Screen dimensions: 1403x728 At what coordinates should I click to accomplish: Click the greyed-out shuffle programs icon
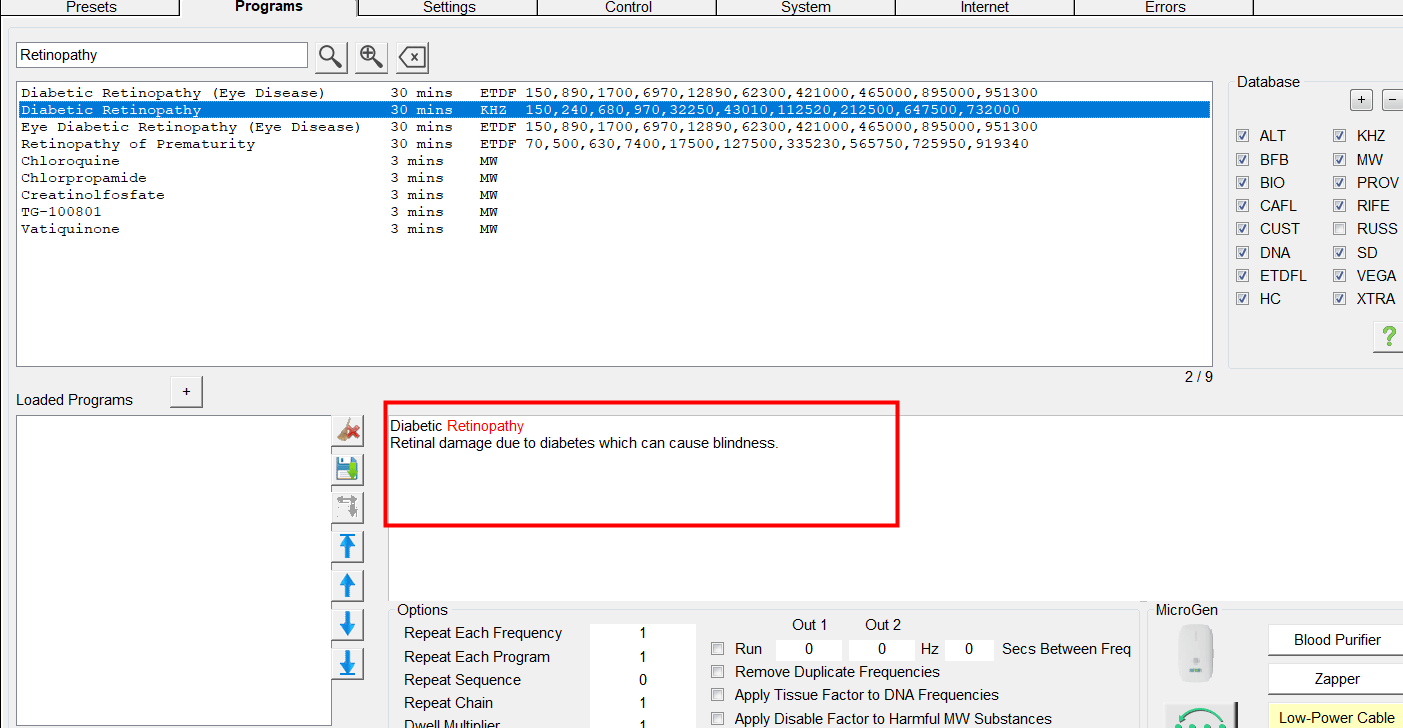pyautogui.click(x=348, y=508)
